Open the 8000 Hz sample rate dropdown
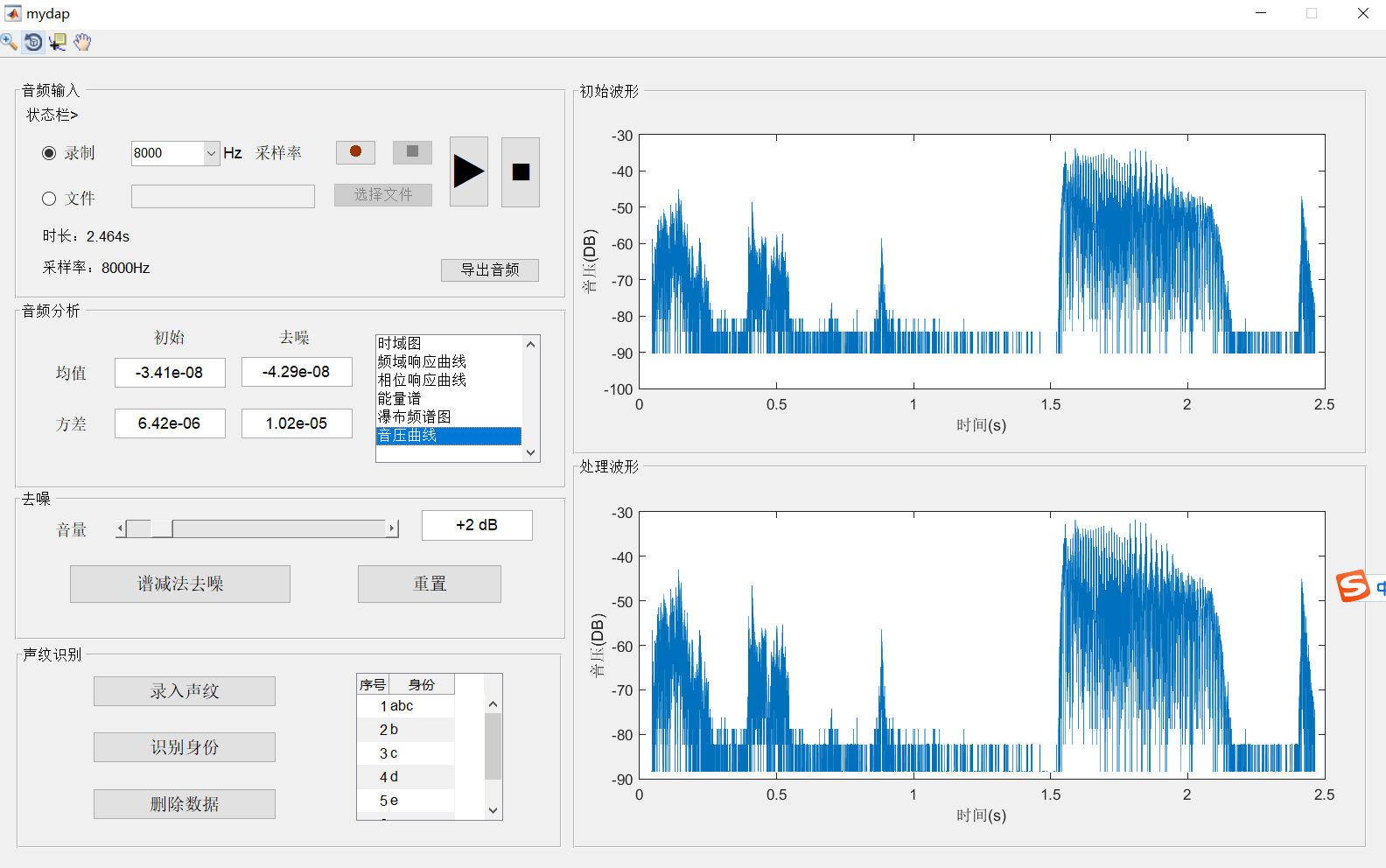1386x868 pixels. (211, 153)
